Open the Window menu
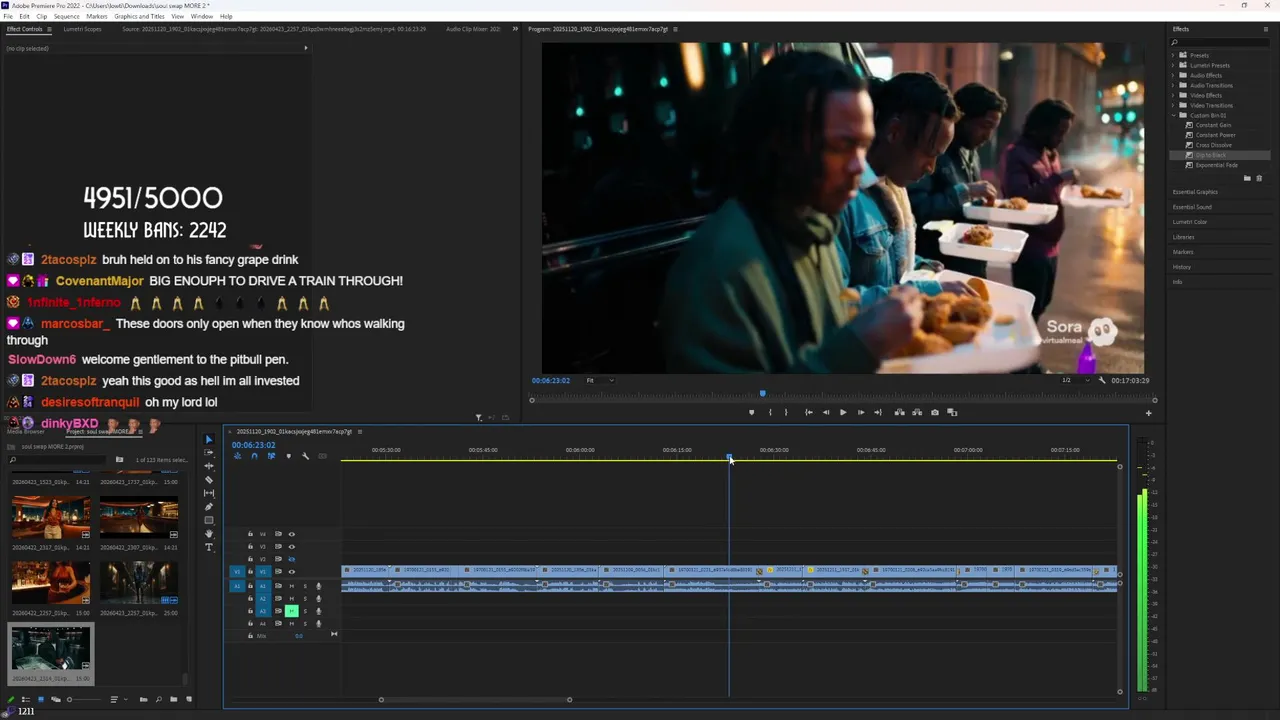The image size is (1280, 720). [201, 16]
